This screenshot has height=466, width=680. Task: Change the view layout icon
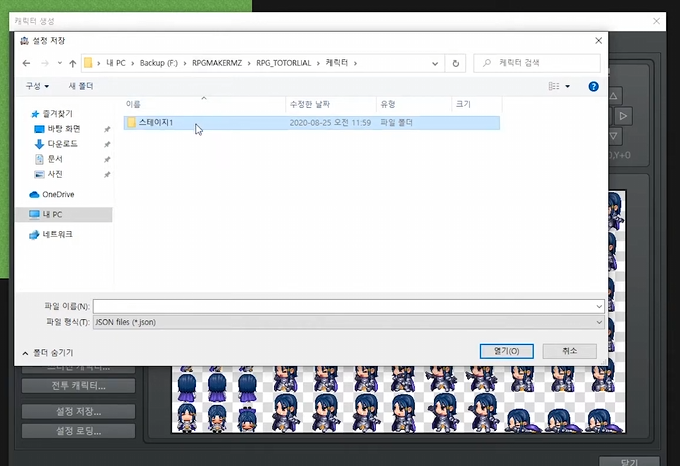click(554, 86)
